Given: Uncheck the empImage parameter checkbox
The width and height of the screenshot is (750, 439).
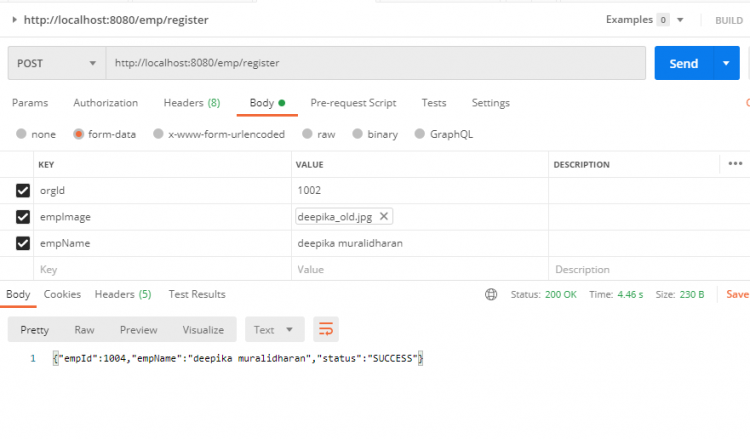Looking at the screenshot, I should coord(23,216).
